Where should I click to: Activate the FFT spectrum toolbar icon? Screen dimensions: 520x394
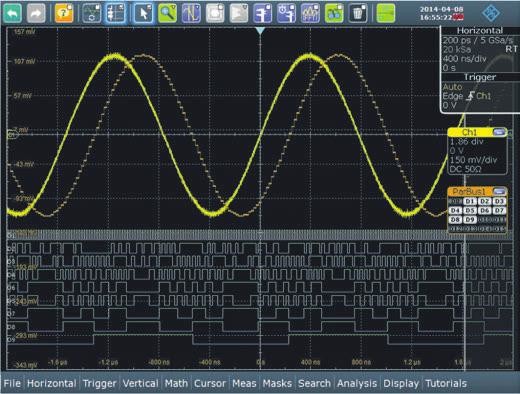[x=310, y=13]
